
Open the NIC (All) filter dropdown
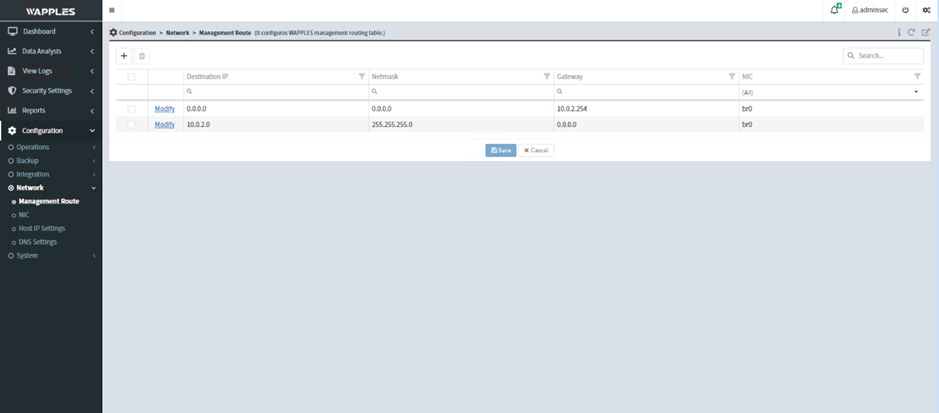point(830,92)
